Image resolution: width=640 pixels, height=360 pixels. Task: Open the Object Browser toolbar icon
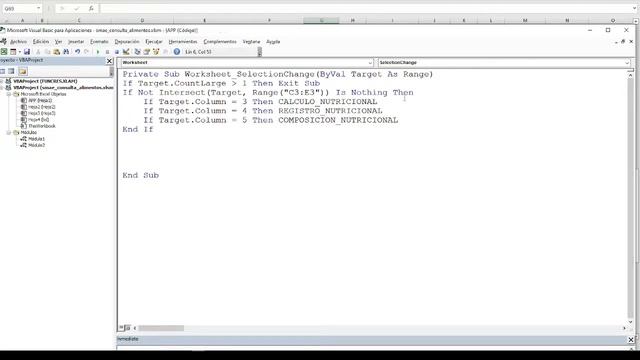coord(156,52)
